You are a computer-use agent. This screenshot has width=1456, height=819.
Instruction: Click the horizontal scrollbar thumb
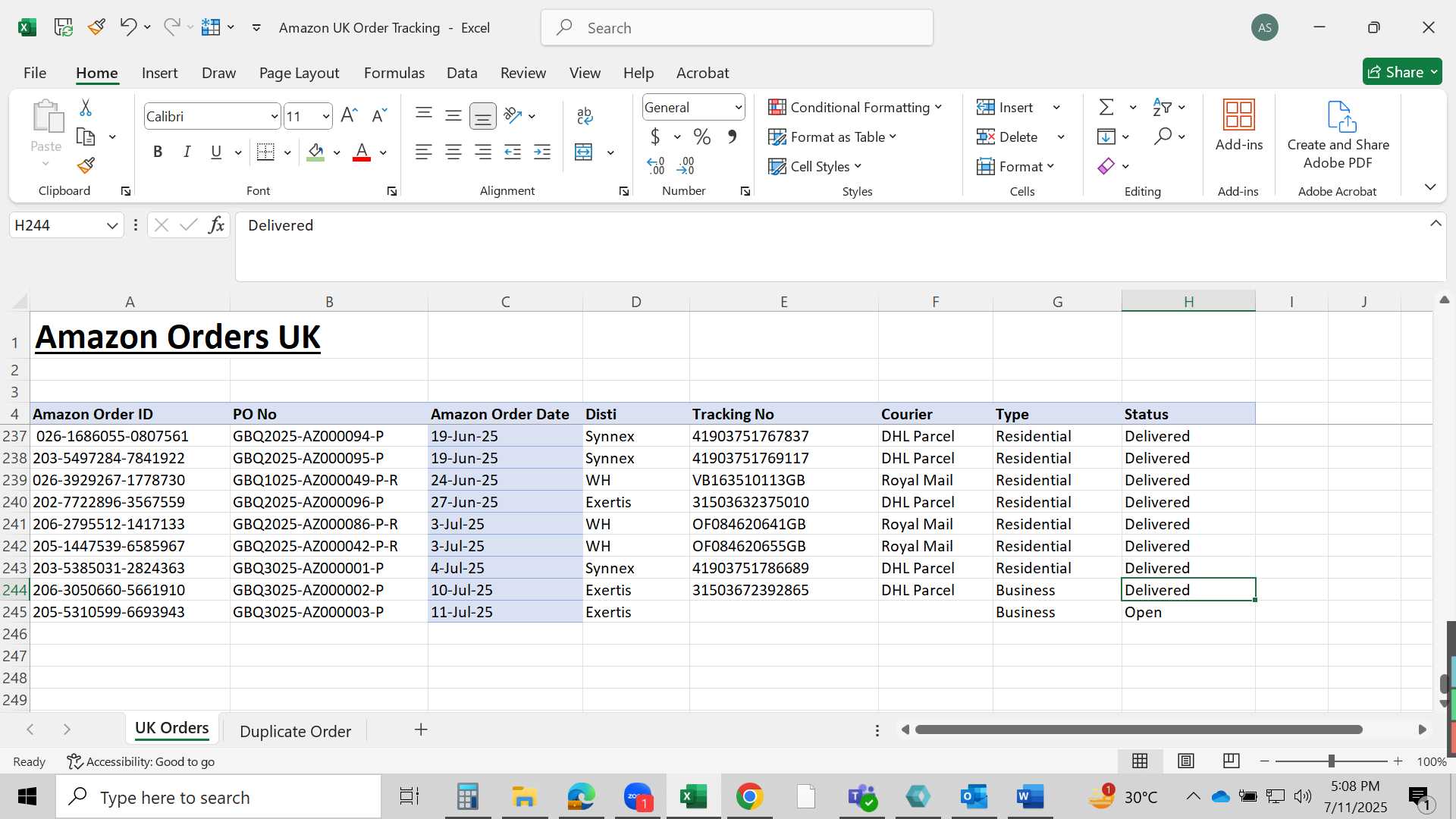coord(1139,730)
